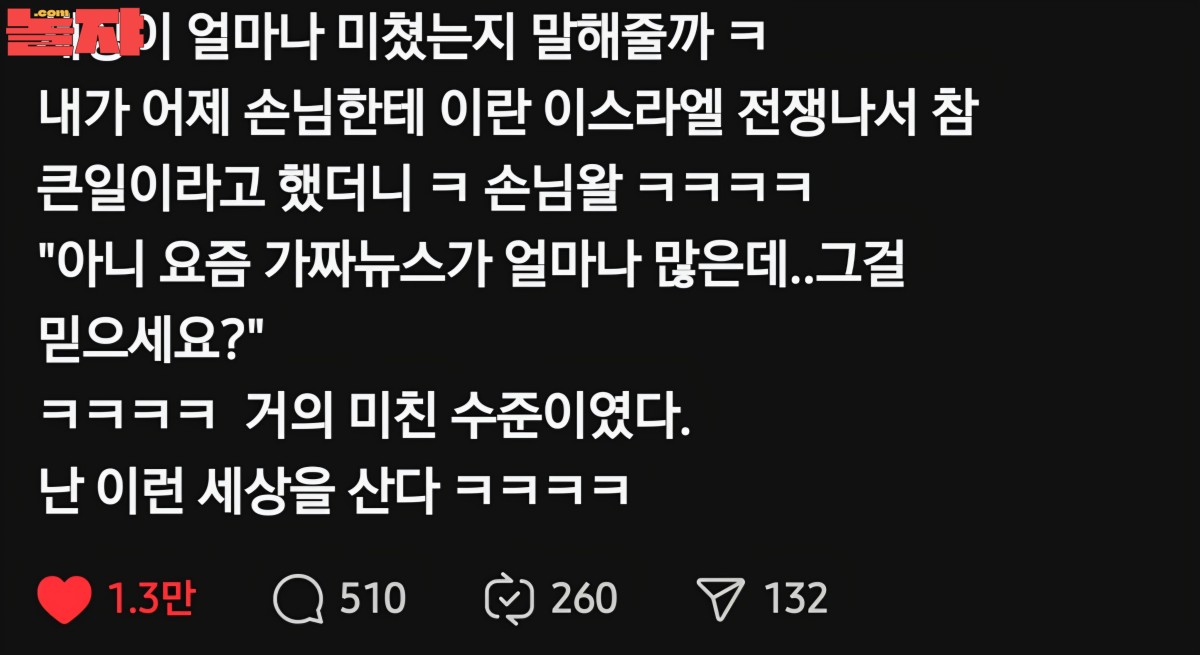Click the last line 난 이런 세상을 산다
1200x655 pixels.
pyautogui.click(x=334, y=489)
